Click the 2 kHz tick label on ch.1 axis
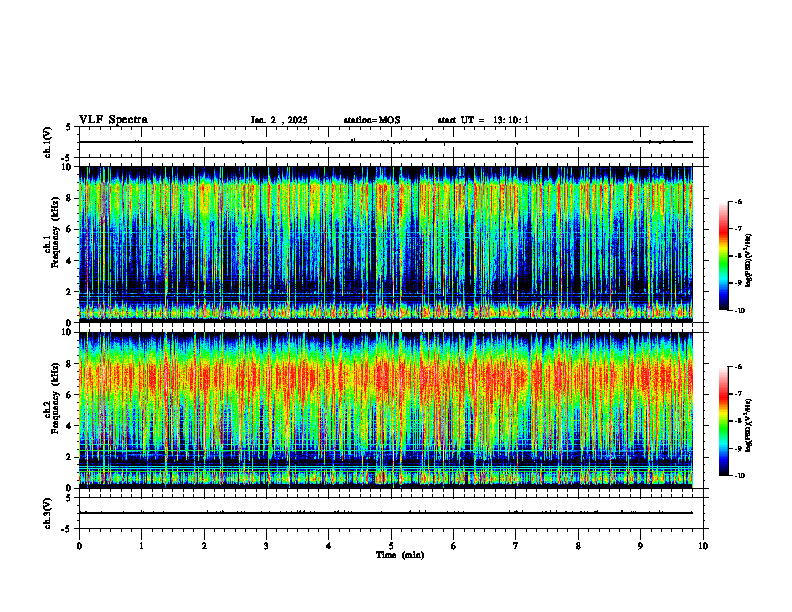This screenshot has width=792, height=612. [x=70, y=292]
